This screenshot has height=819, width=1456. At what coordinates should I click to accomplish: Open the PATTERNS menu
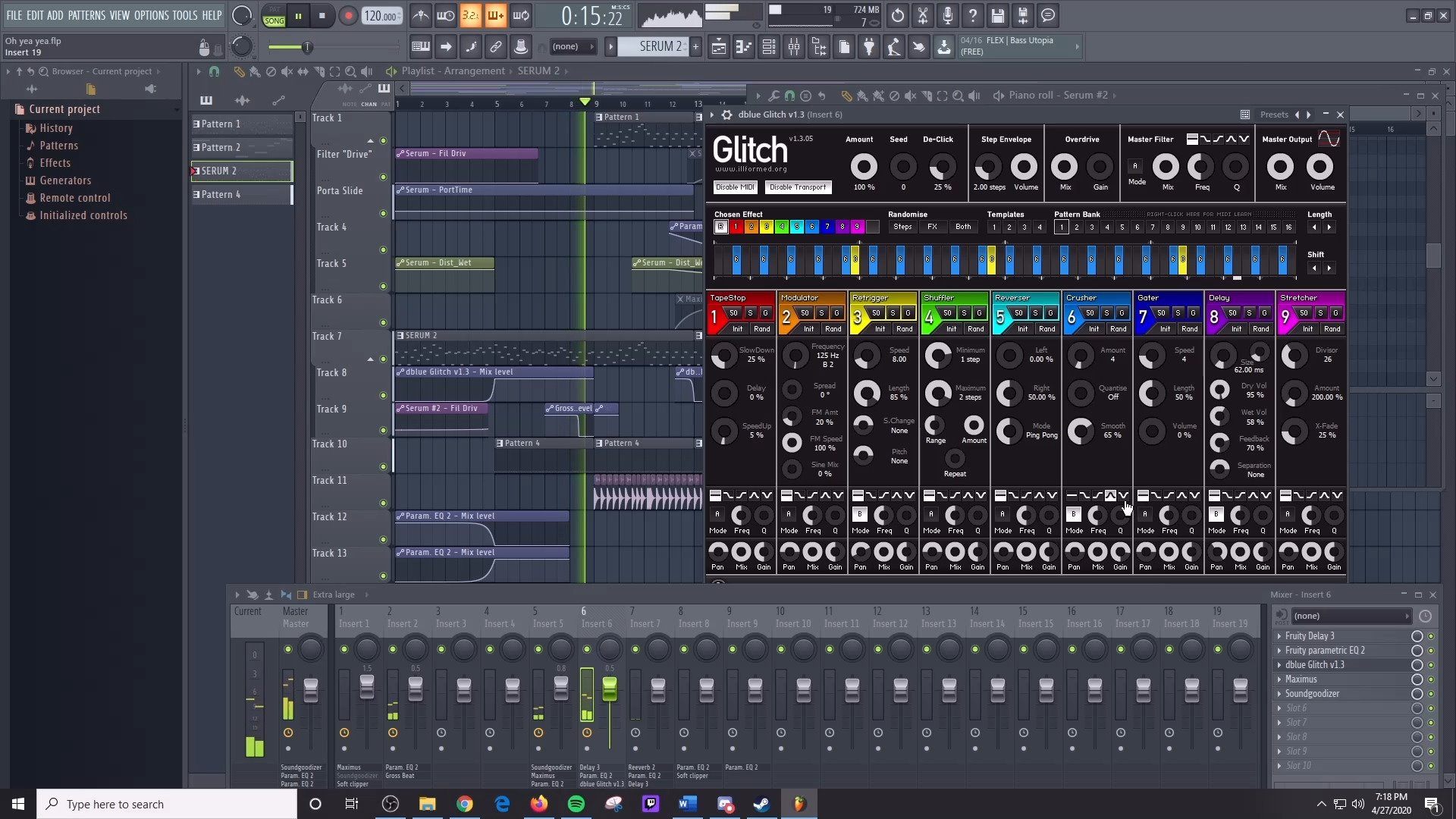86,15
